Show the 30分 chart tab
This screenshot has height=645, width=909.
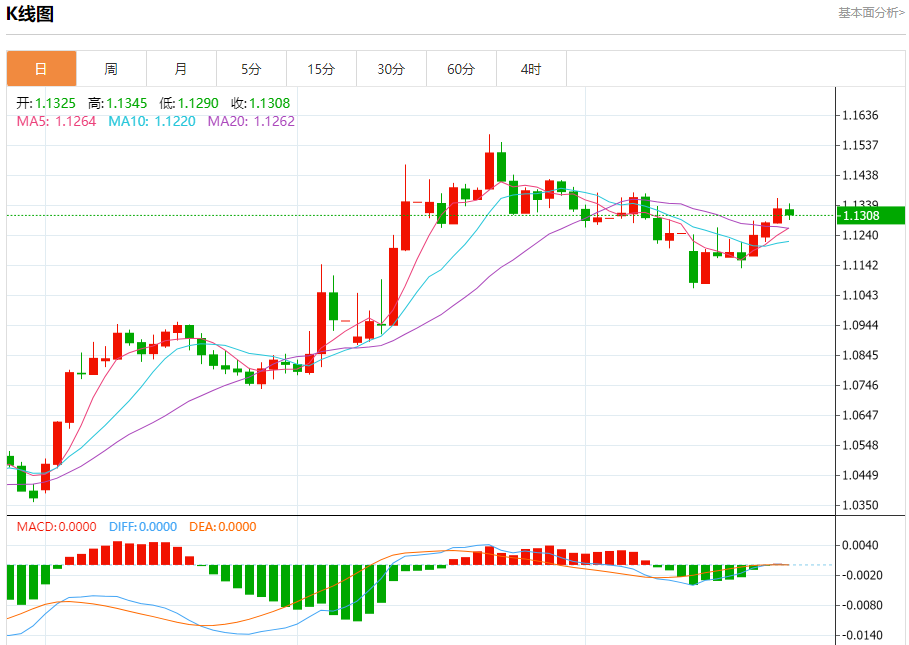click(x=391, y=69)
